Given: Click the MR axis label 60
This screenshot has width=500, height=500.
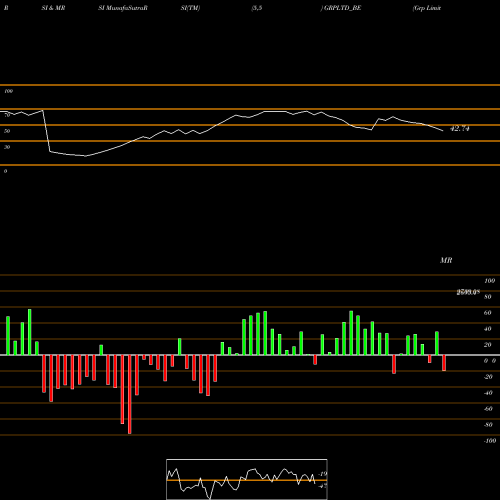Looking at the screenshot, I should pos(487,313).
